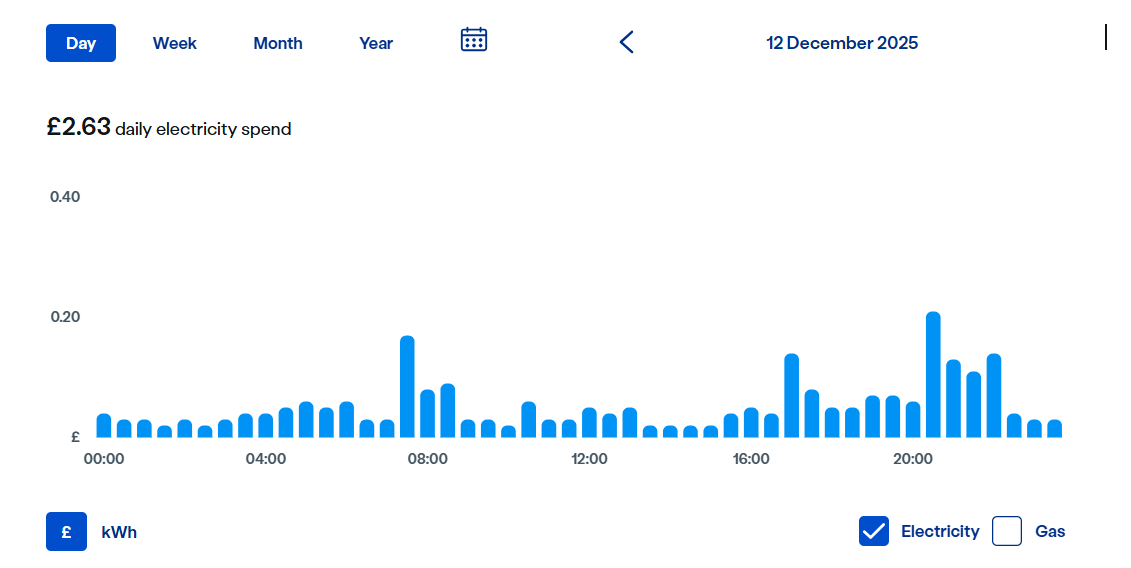Select the Day view tab
This screenshot has height=568, width=1131.
[81, 43]
